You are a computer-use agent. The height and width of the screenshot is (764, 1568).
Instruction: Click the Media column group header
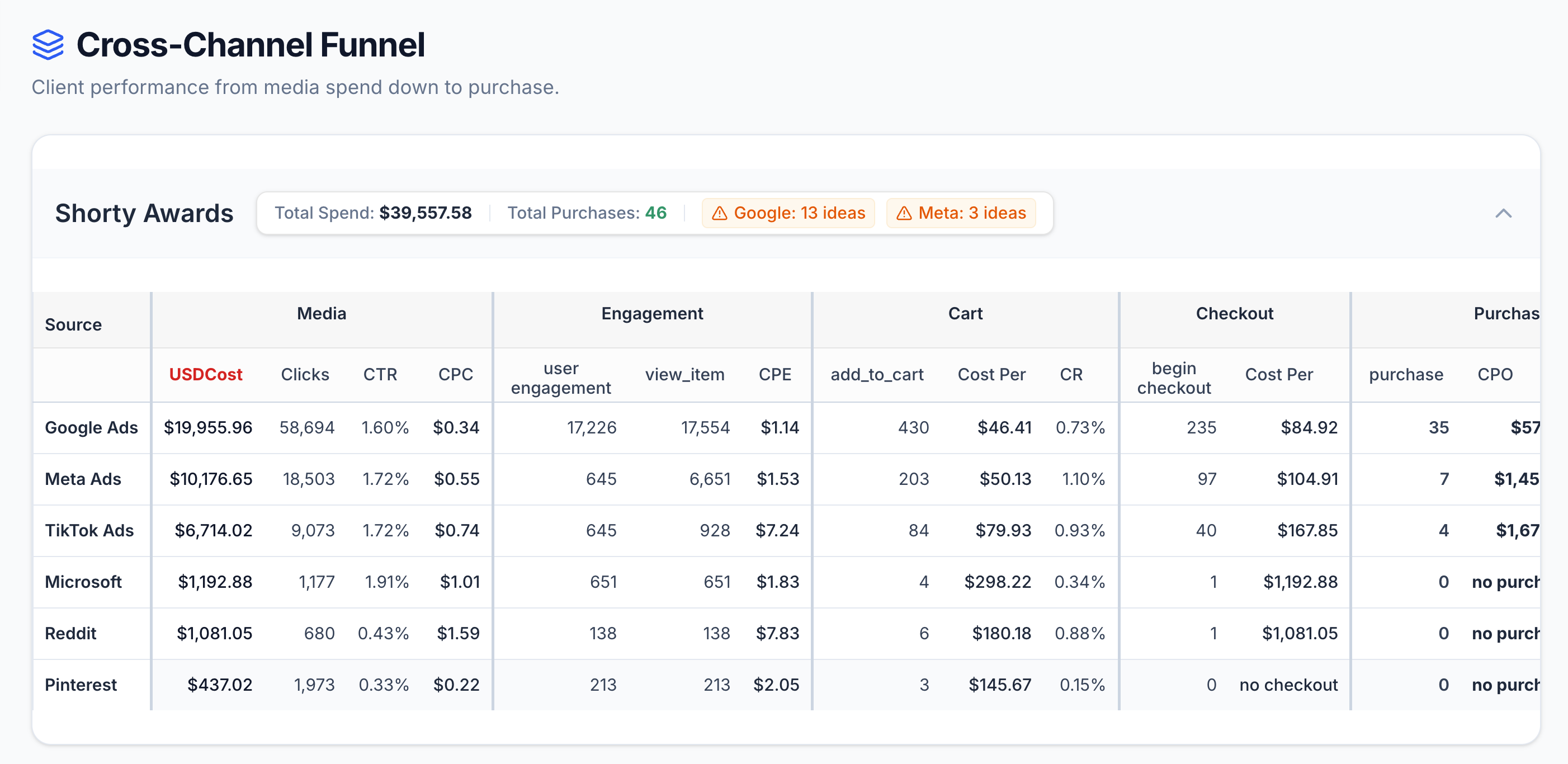[322, 314]
